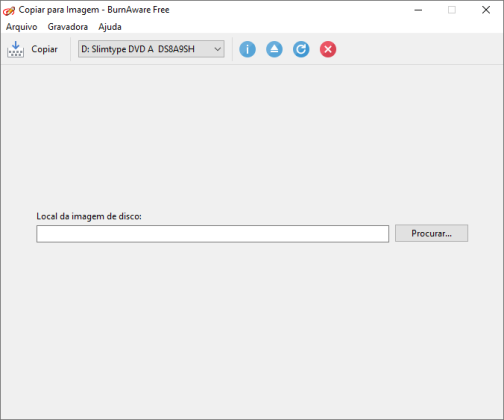Viewport: 504px width, 420px height.
Task: Open disc information with blue info icon
Action: click(247, 49)
